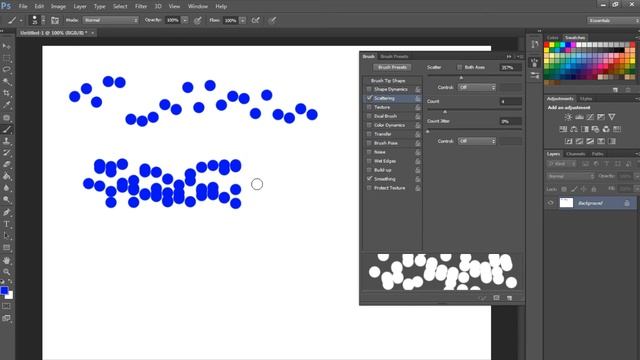
Task: Switch to the Channels tab
Action: click(576, 154)
